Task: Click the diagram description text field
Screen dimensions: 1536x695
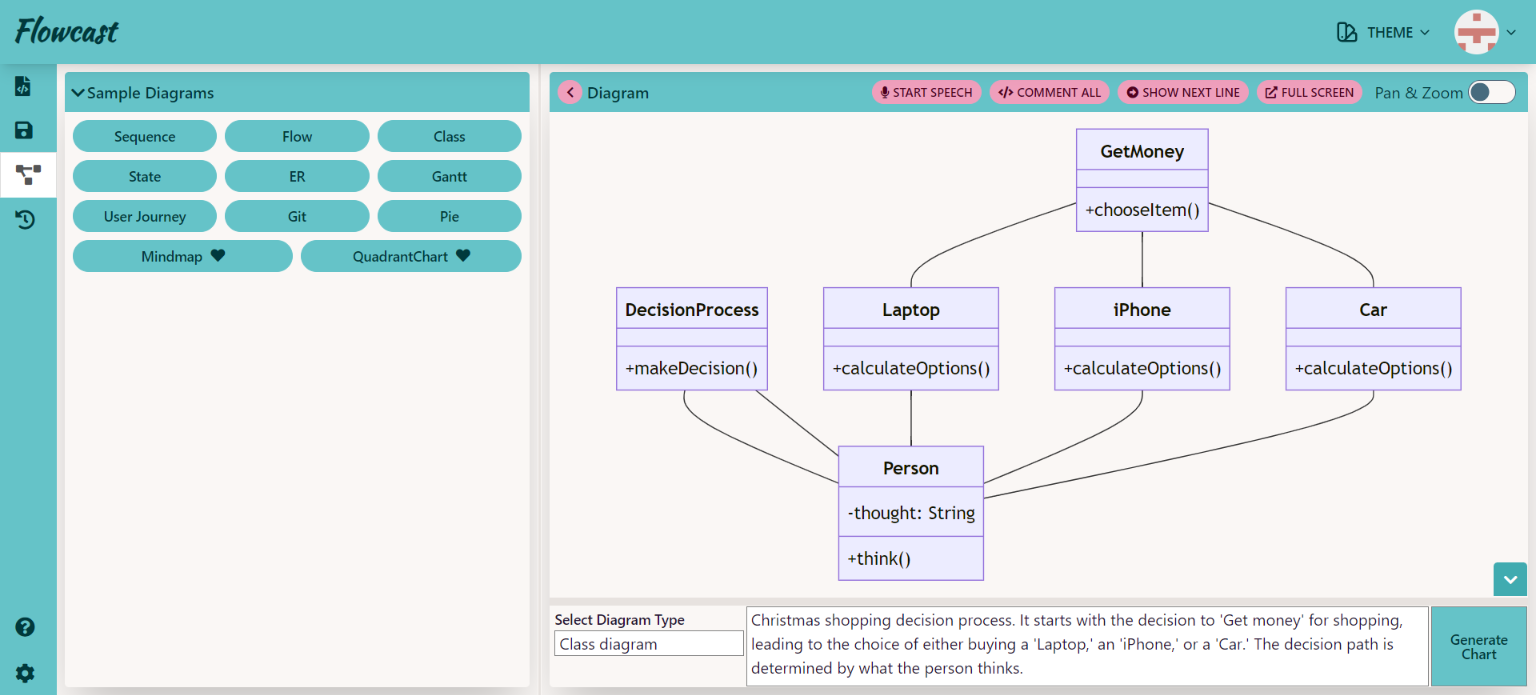Action: click(x=1086, y=645)
